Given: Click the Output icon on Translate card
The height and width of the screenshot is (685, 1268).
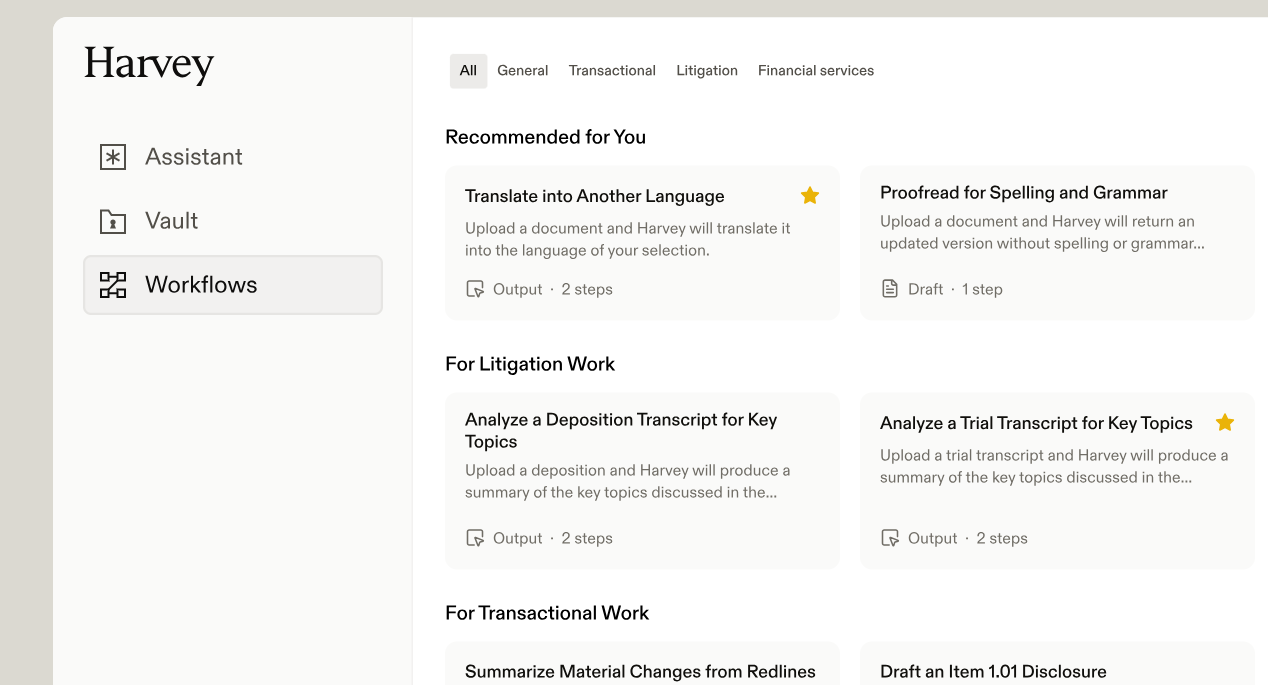Looking at the screenshot, I should (475, 289).
